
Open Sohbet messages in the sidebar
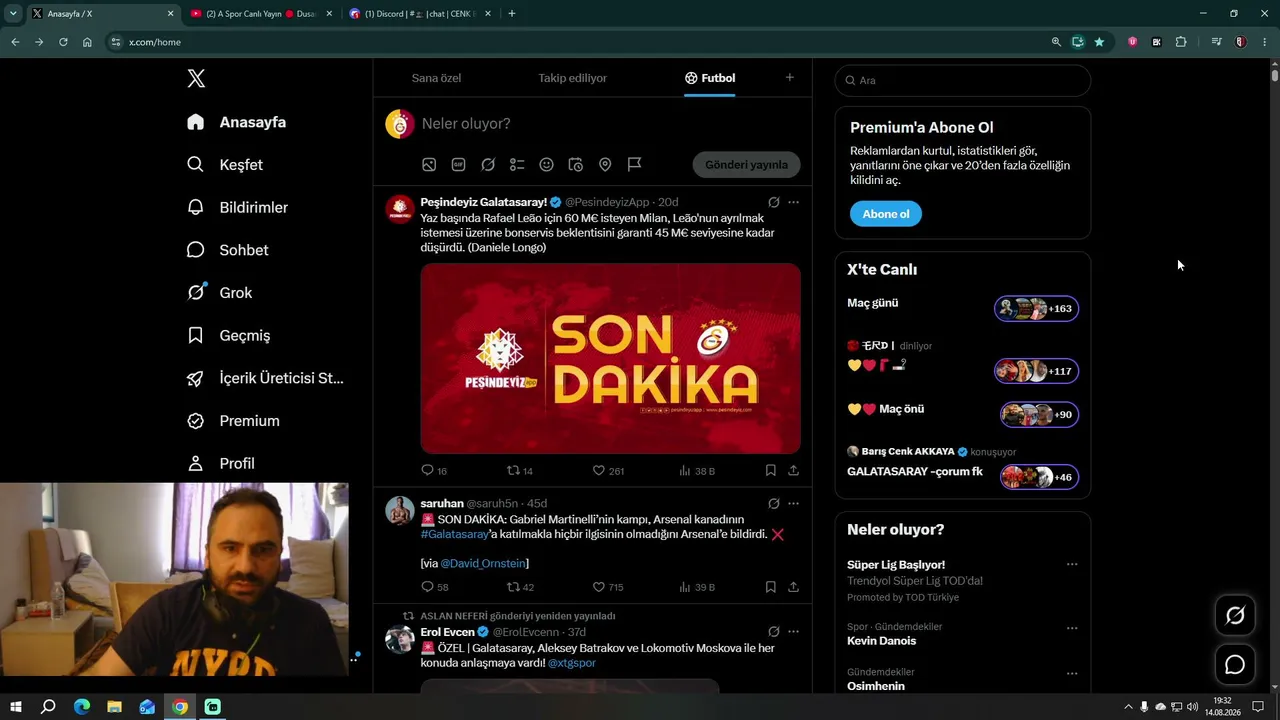pos(227,250)
